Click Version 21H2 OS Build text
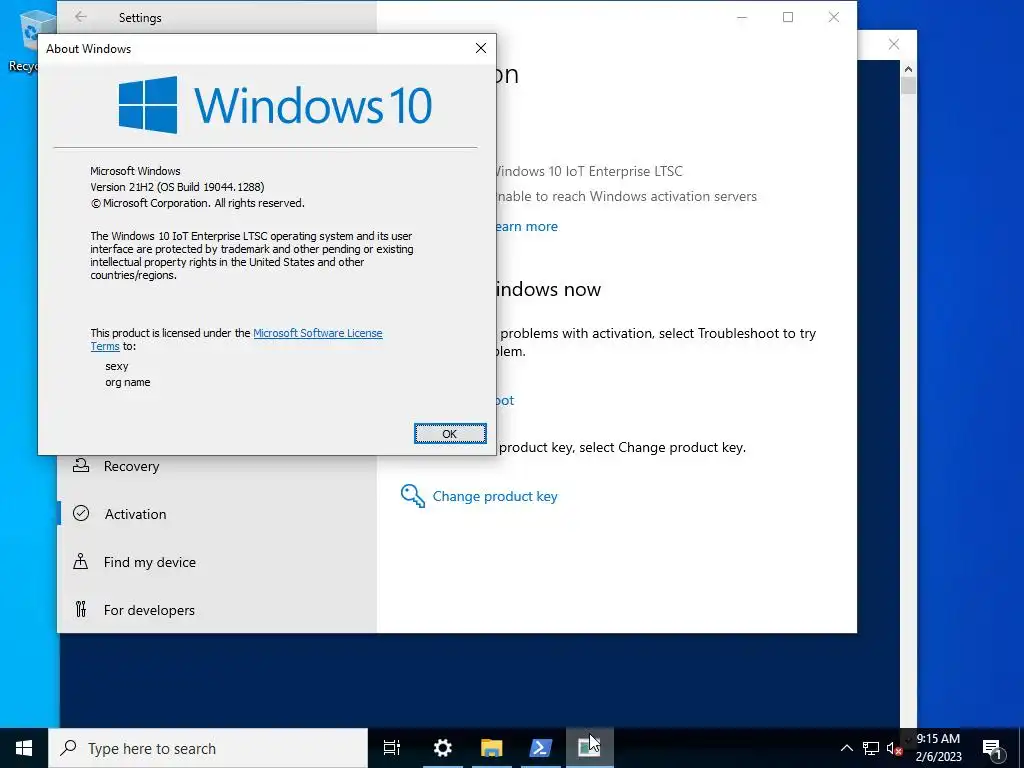 tap(177, 187)
